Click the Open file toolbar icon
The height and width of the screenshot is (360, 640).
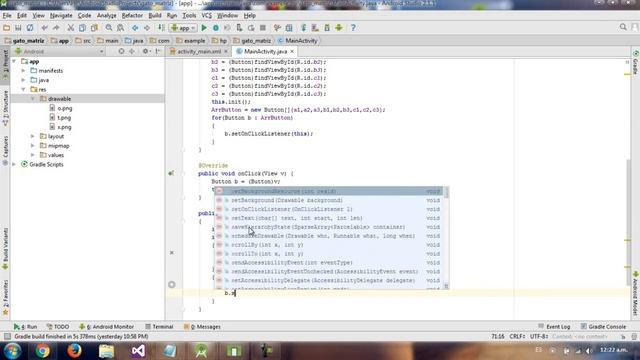coord(7,28)
